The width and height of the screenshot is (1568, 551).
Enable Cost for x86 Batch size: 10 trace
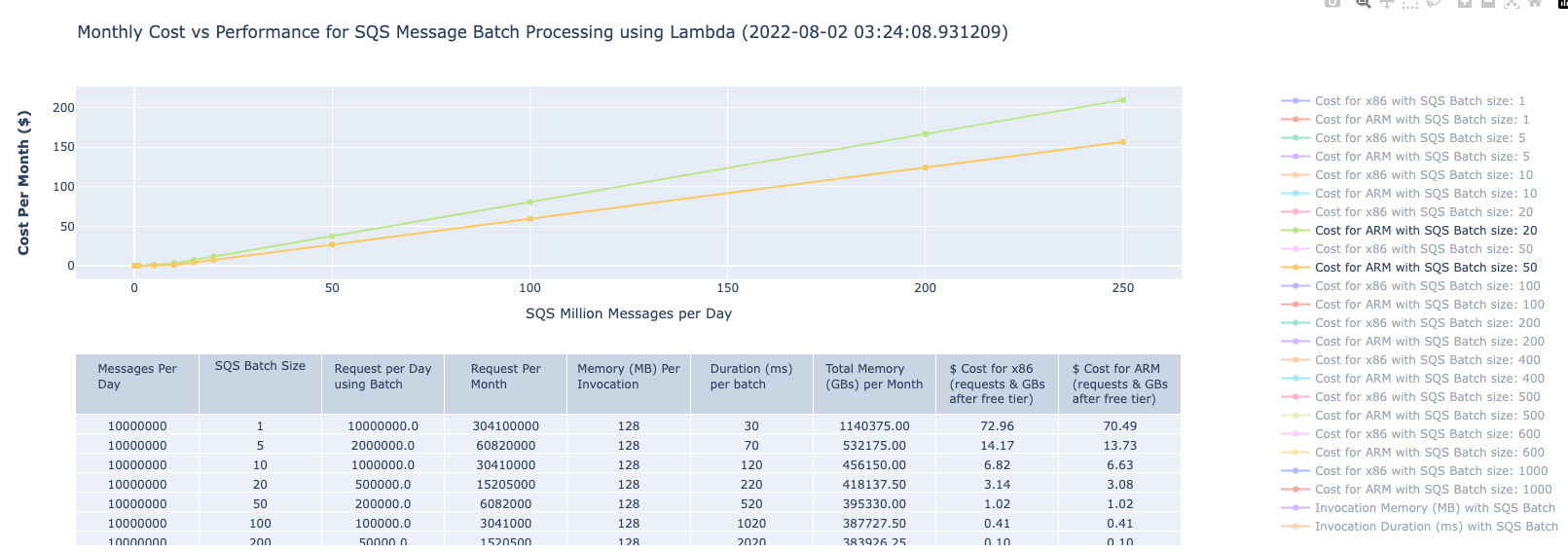point(1407,175)
